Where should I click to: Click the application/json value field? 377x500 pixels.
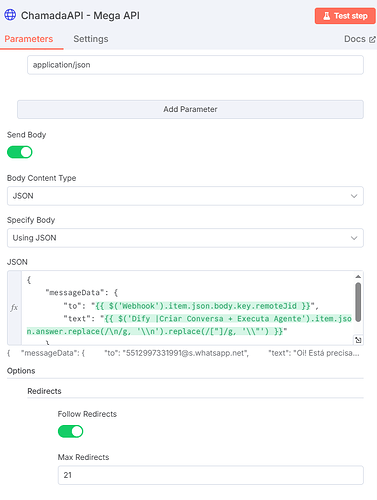[x=195, y=65]
